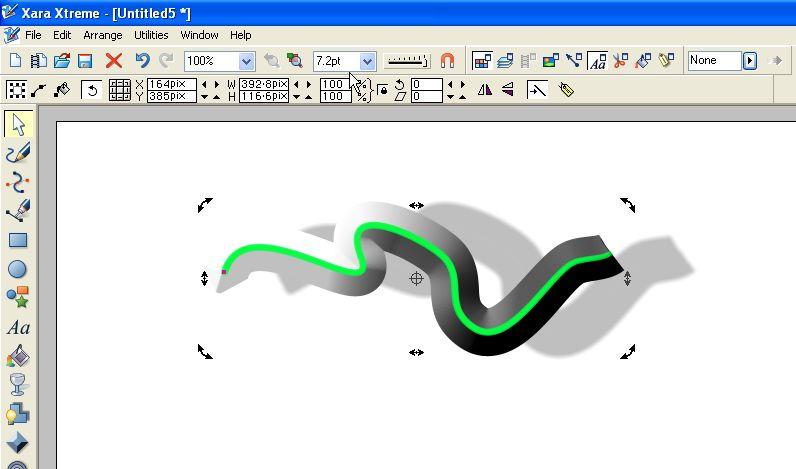Open the Edit menu
The height and width of the screenshot is (469, 796).
[62, 35]
